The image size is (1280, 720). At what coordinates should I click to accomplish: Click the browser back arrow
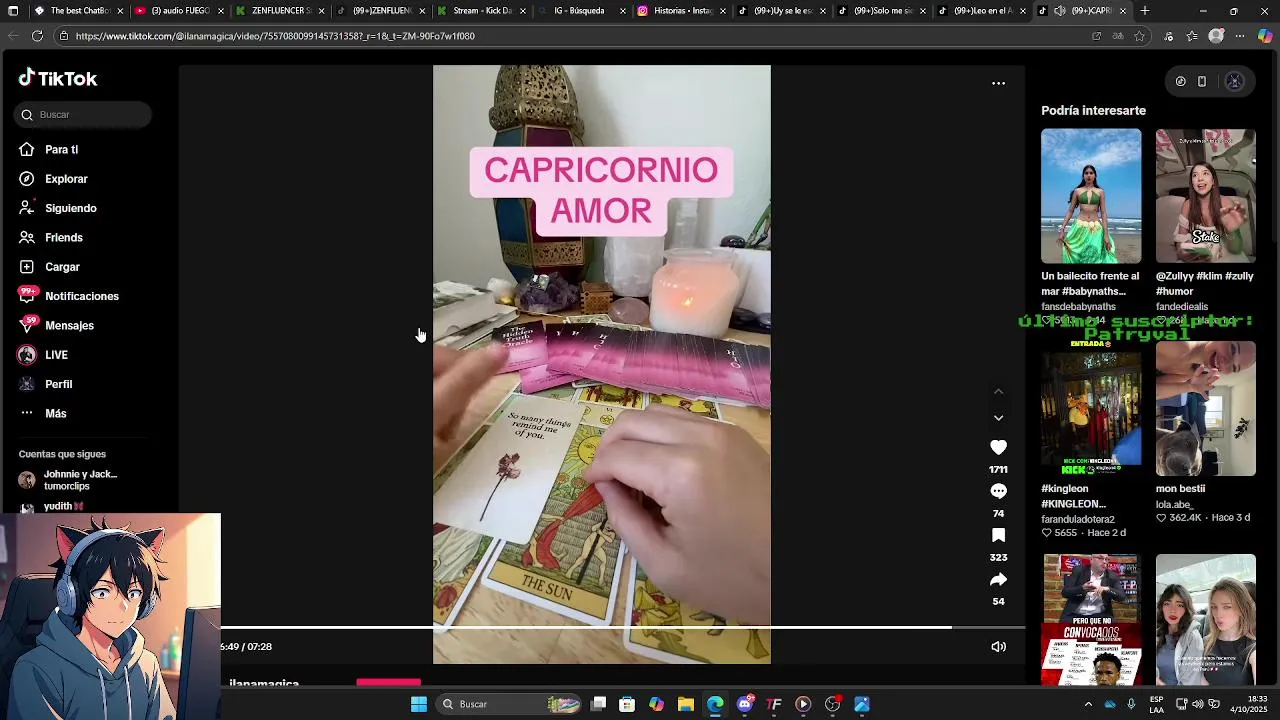click(13, 36)
